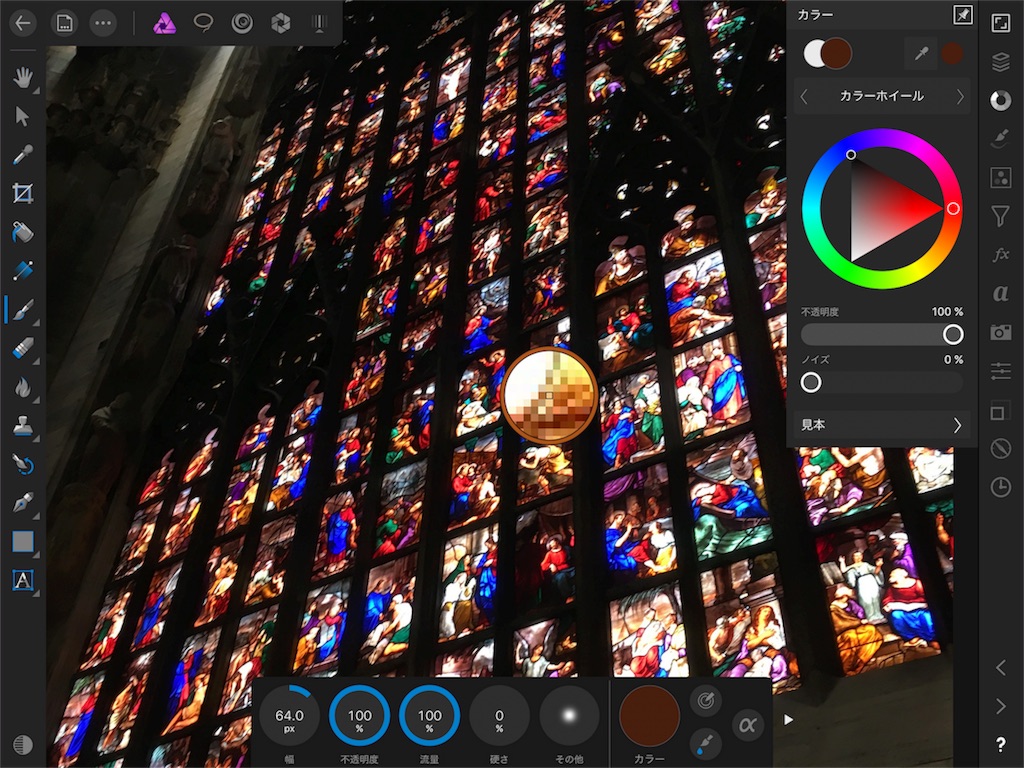Open the Document menu icon
The height and width of the screenshot is (768, 1024).
tap(64, 24)
